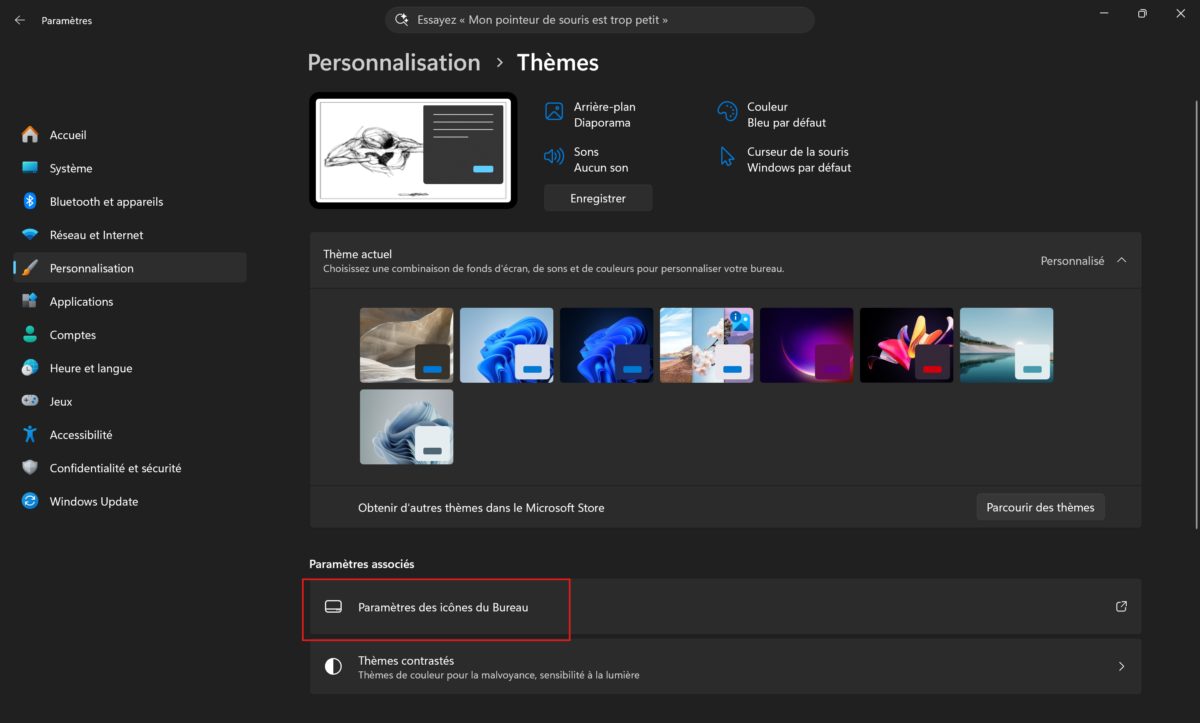Click the Accessibilité figure icon
Viewport: 1200px width, 723px height.
[x=30, y=435]
